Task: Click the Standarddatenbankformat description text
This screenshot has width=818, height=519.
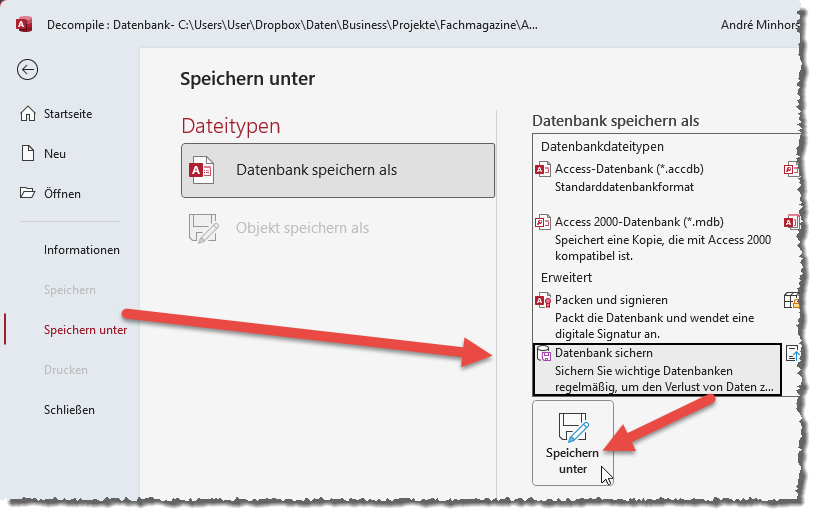Action: coord(624,187)
